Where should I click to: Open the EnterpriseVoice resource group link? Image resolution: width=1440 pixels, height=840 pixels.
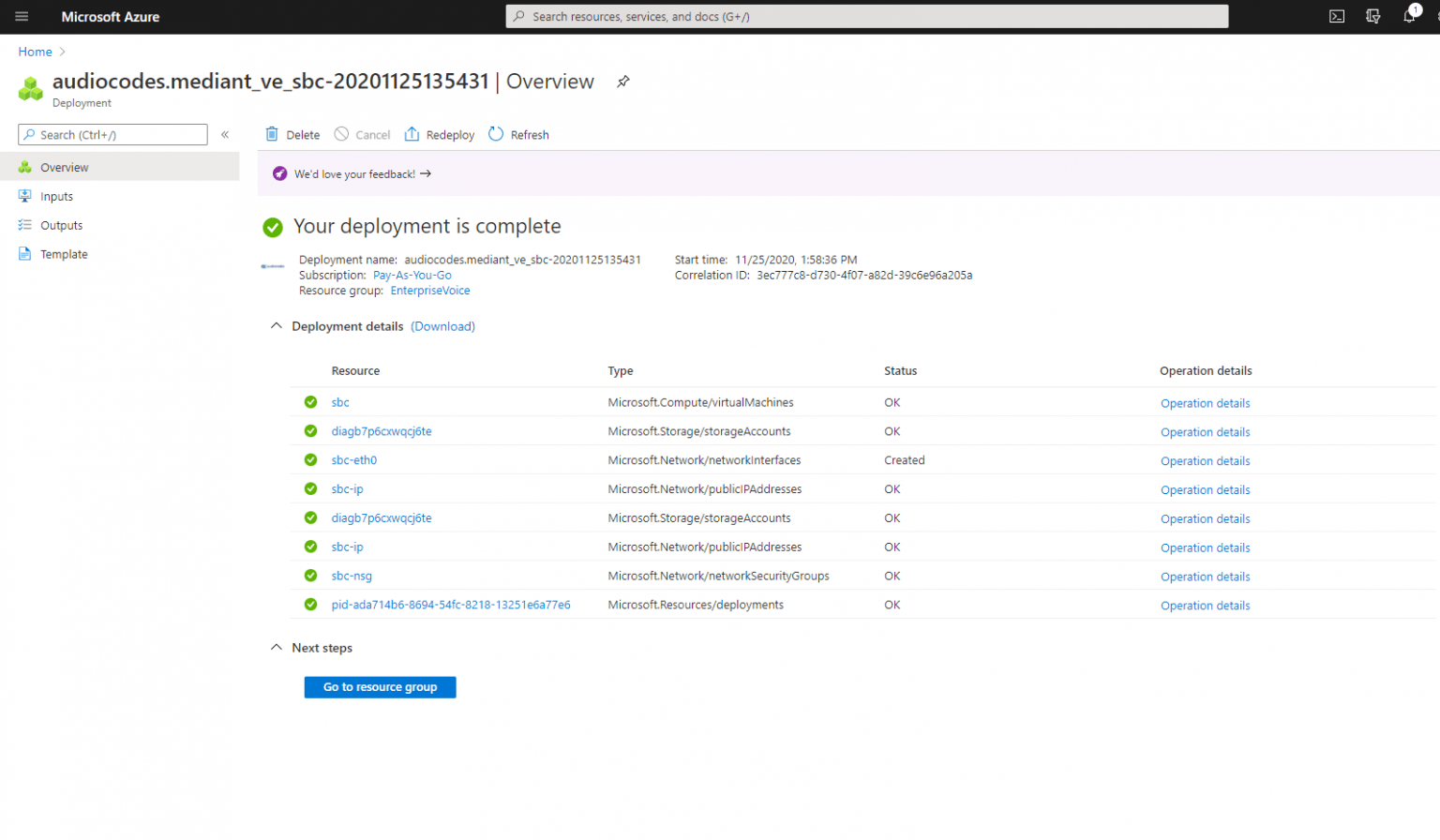(x=429, y=290)
